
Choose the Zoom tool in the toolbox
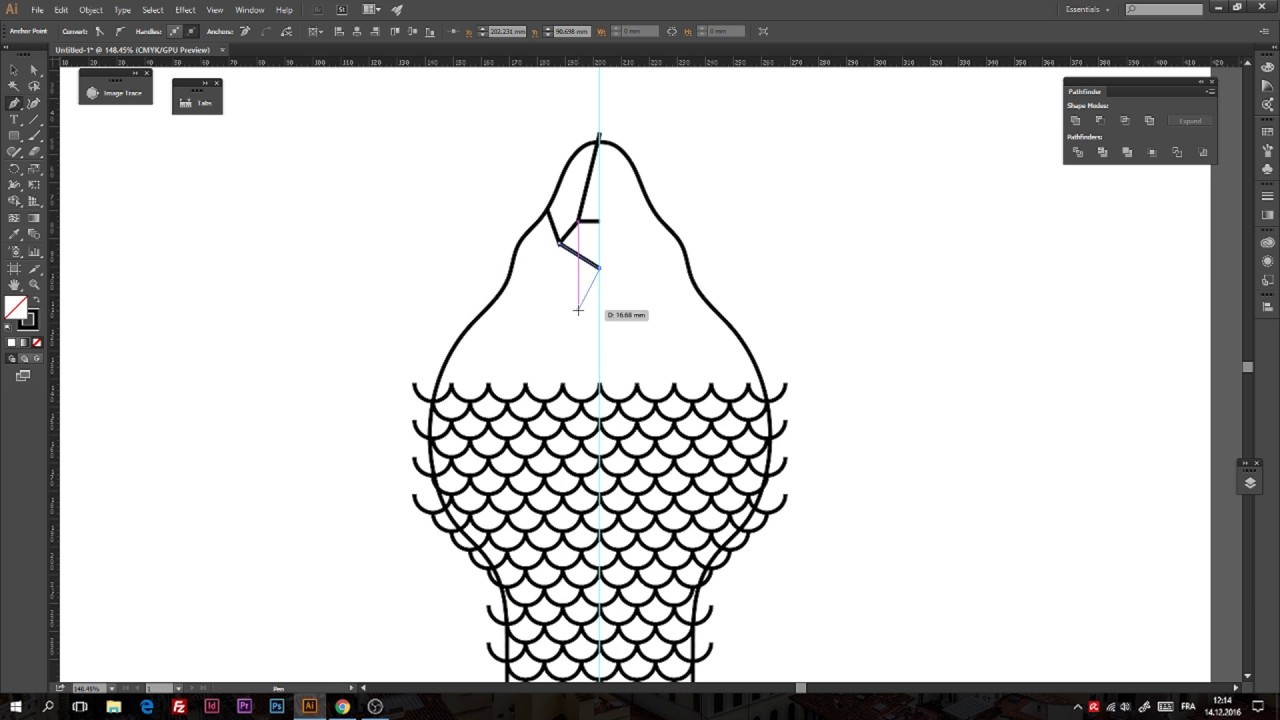[34, 285]
